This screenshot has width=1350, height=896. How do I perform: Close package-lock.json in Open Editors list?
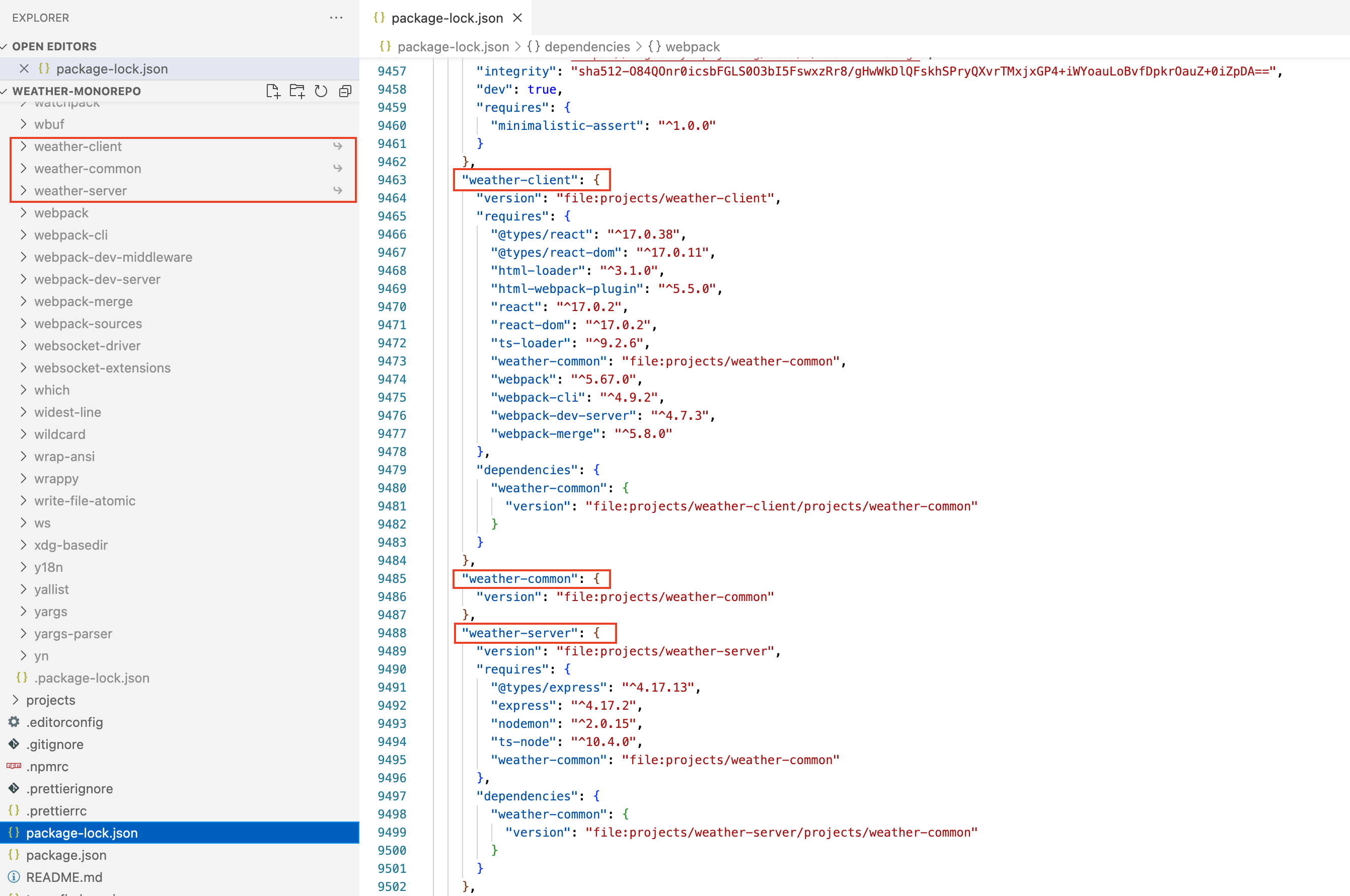24,68
